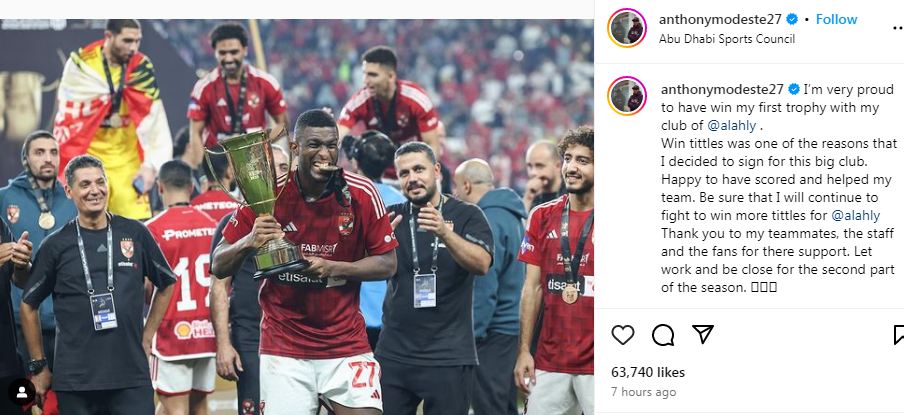Open Abu Dhabi Sports Council location
This screenshot has height=415, width=904.
coord(727,39)
